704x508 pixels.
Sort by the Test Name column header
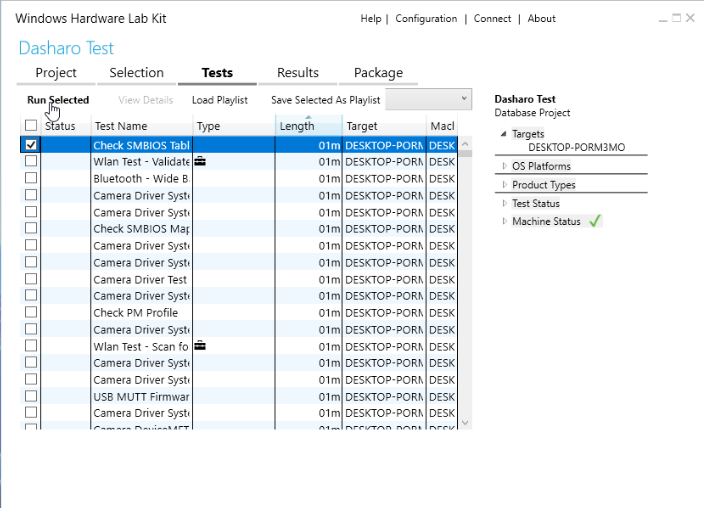(142, 126)
